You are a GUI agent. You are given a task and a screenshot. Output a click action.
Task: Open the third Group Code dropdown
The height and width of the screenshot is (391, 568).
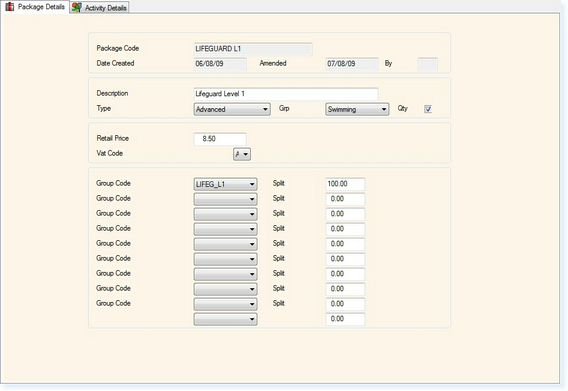pyautogui.click(x=226, y=214)
